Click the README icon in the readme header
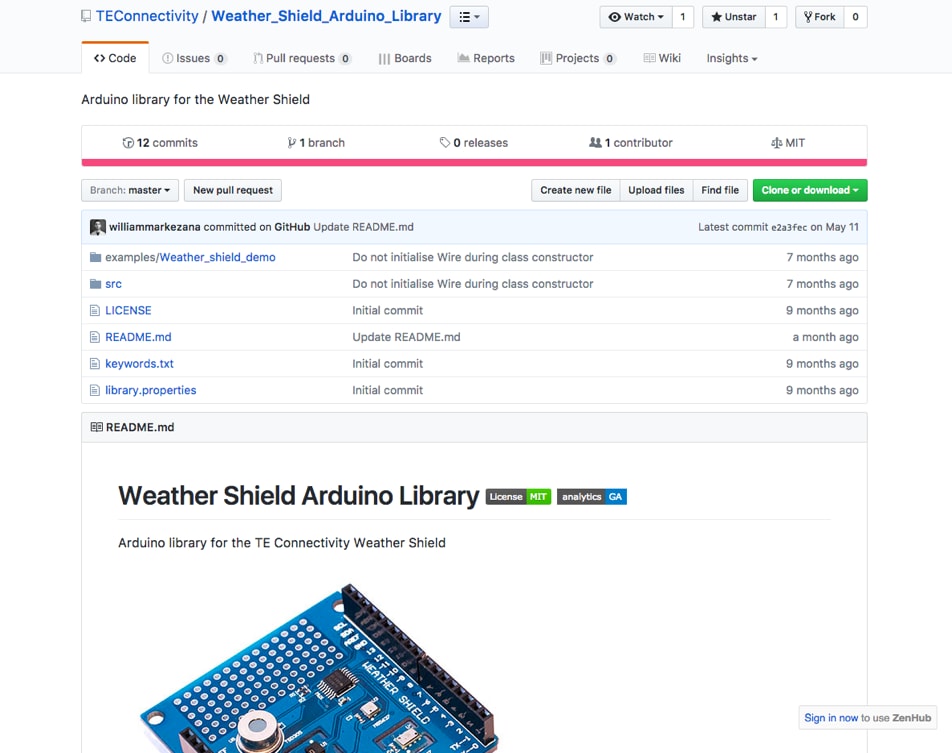 point(97,427)
